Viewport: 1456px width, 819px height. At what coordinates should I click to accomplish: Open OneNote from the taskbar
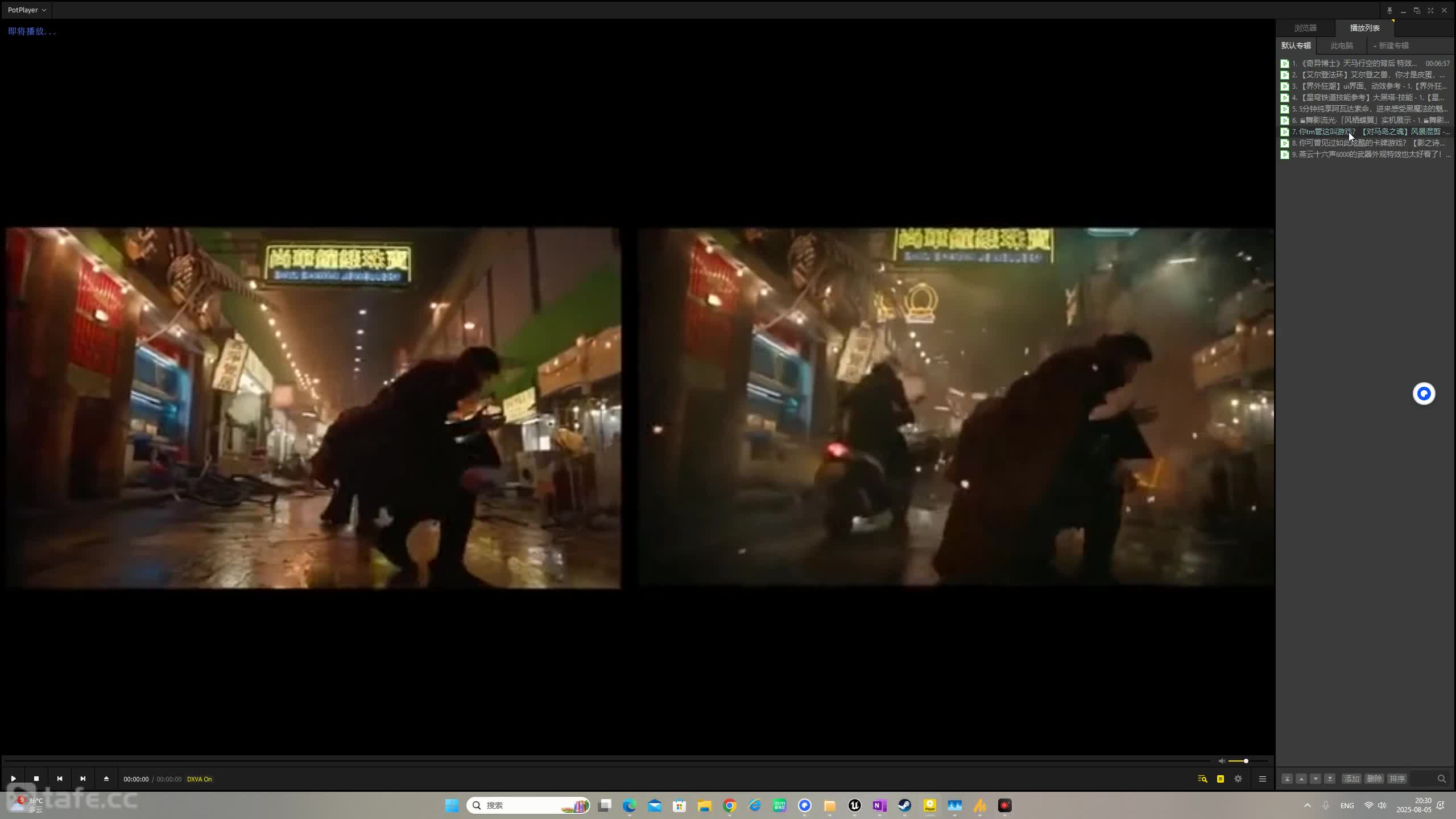880,805
